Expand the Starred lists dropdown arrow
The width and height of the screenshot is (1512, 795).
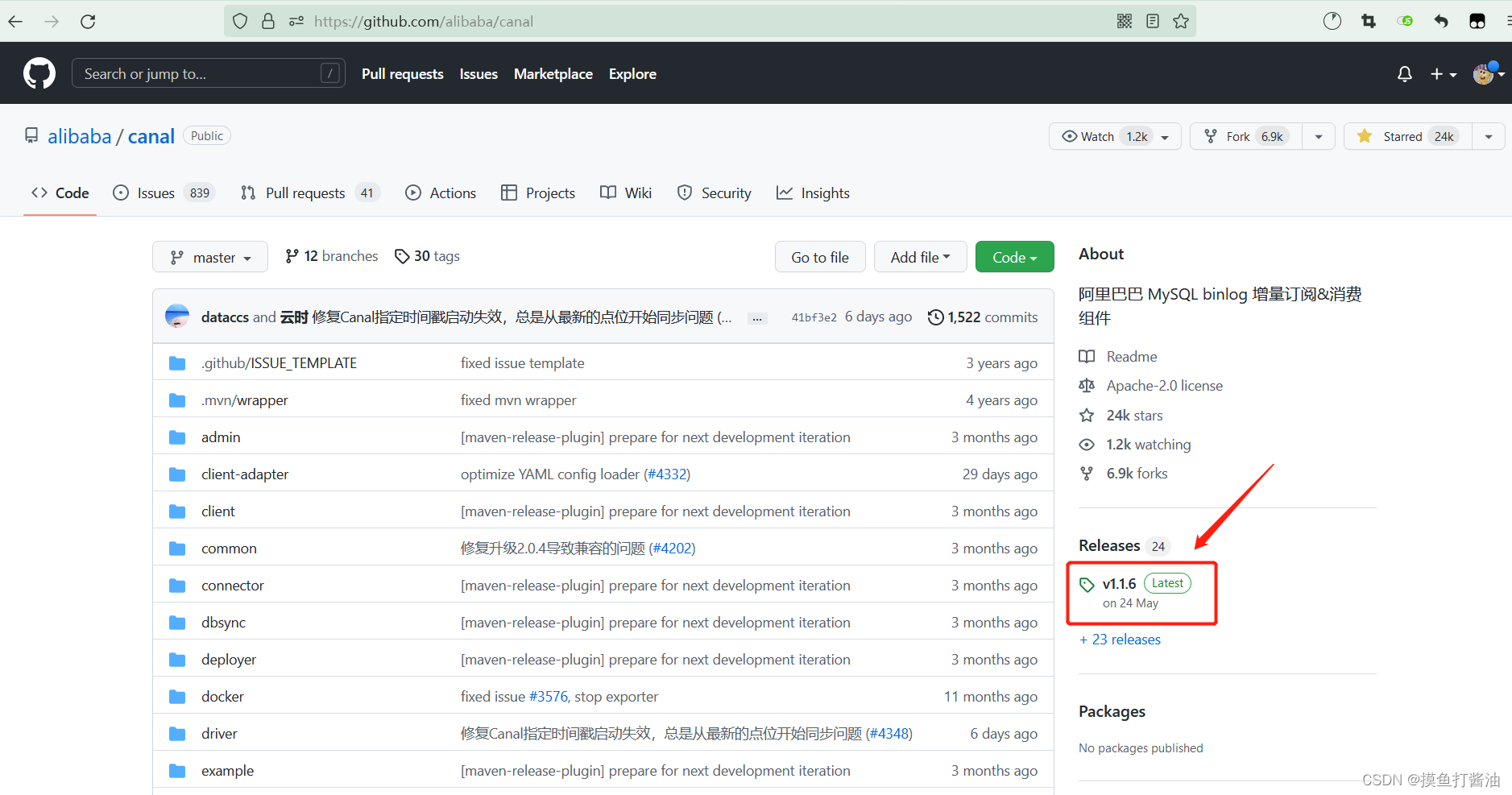click(x=1489, y=136)
